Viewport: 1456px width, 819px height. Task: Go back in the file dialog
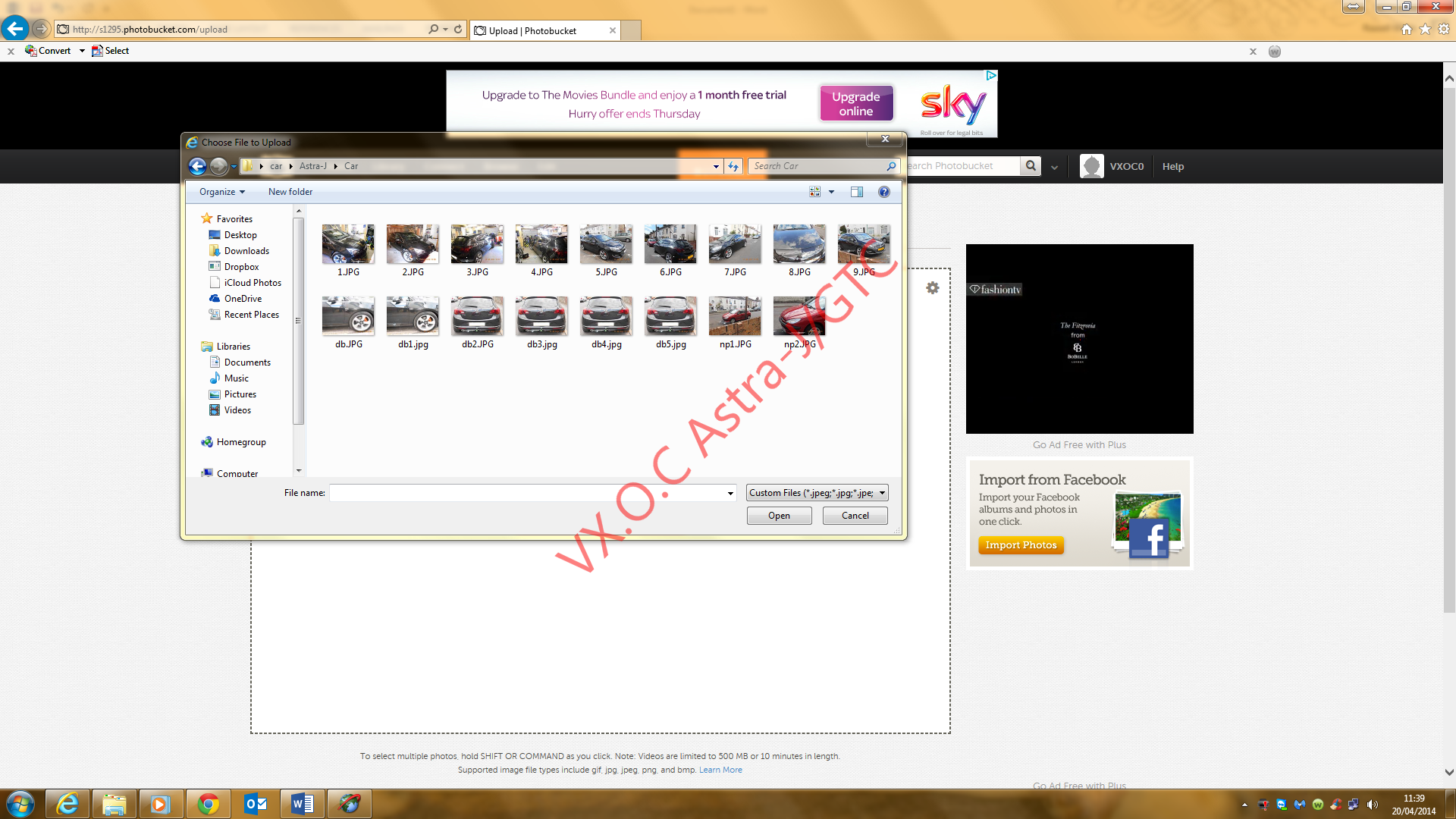(x=197, y=166)
